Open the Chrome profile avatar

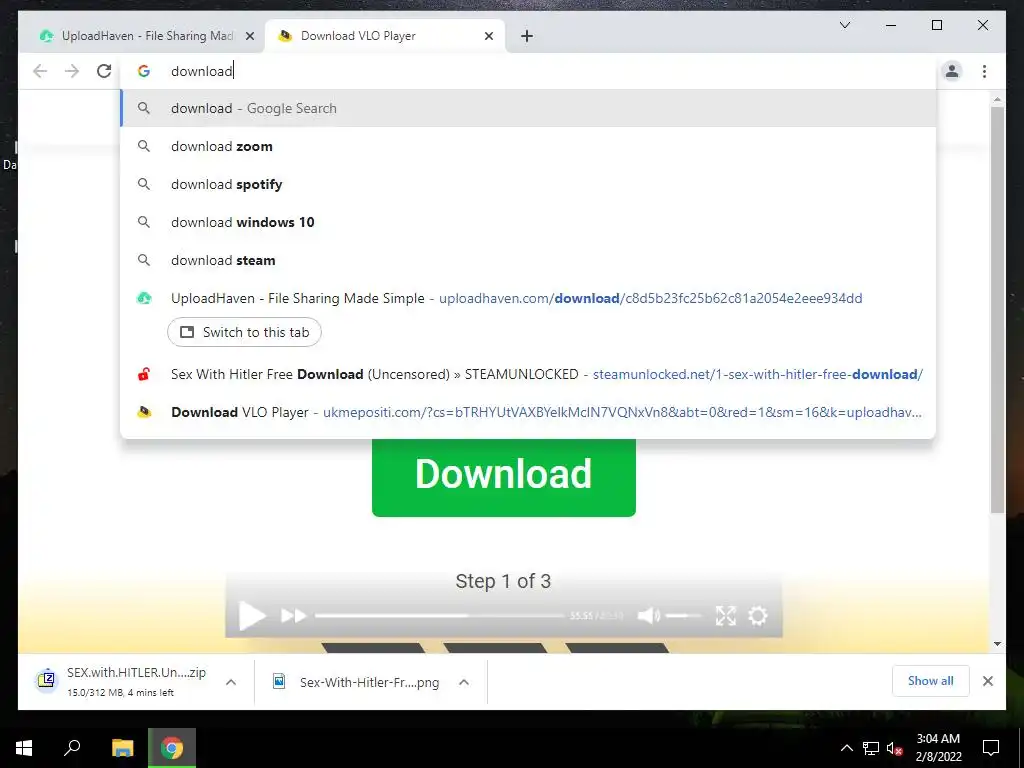click(952, 71)
